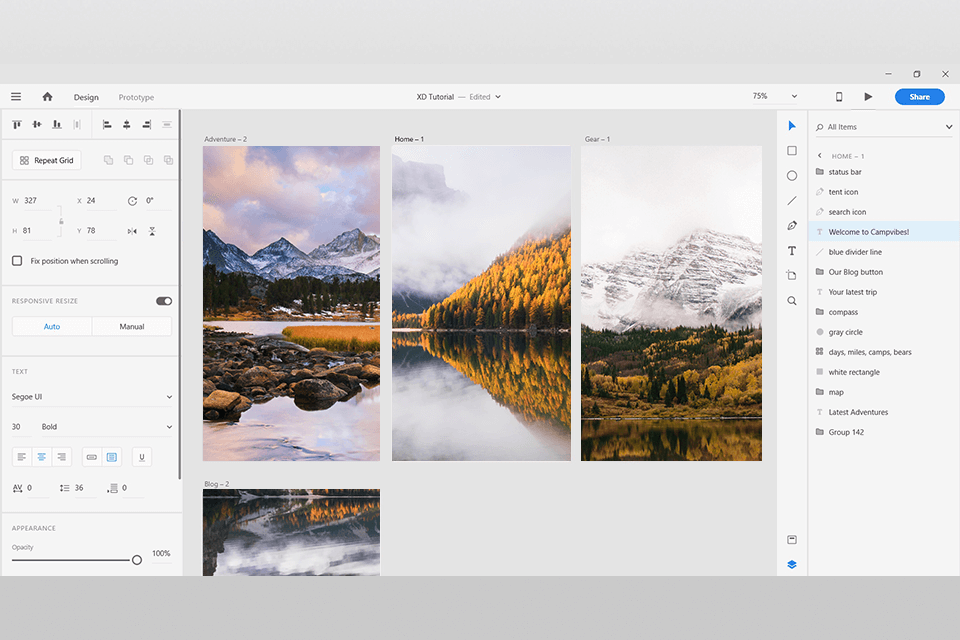
Task: Edit the height field showing 81
Action: pyautogui.click(x=38, y=231)
